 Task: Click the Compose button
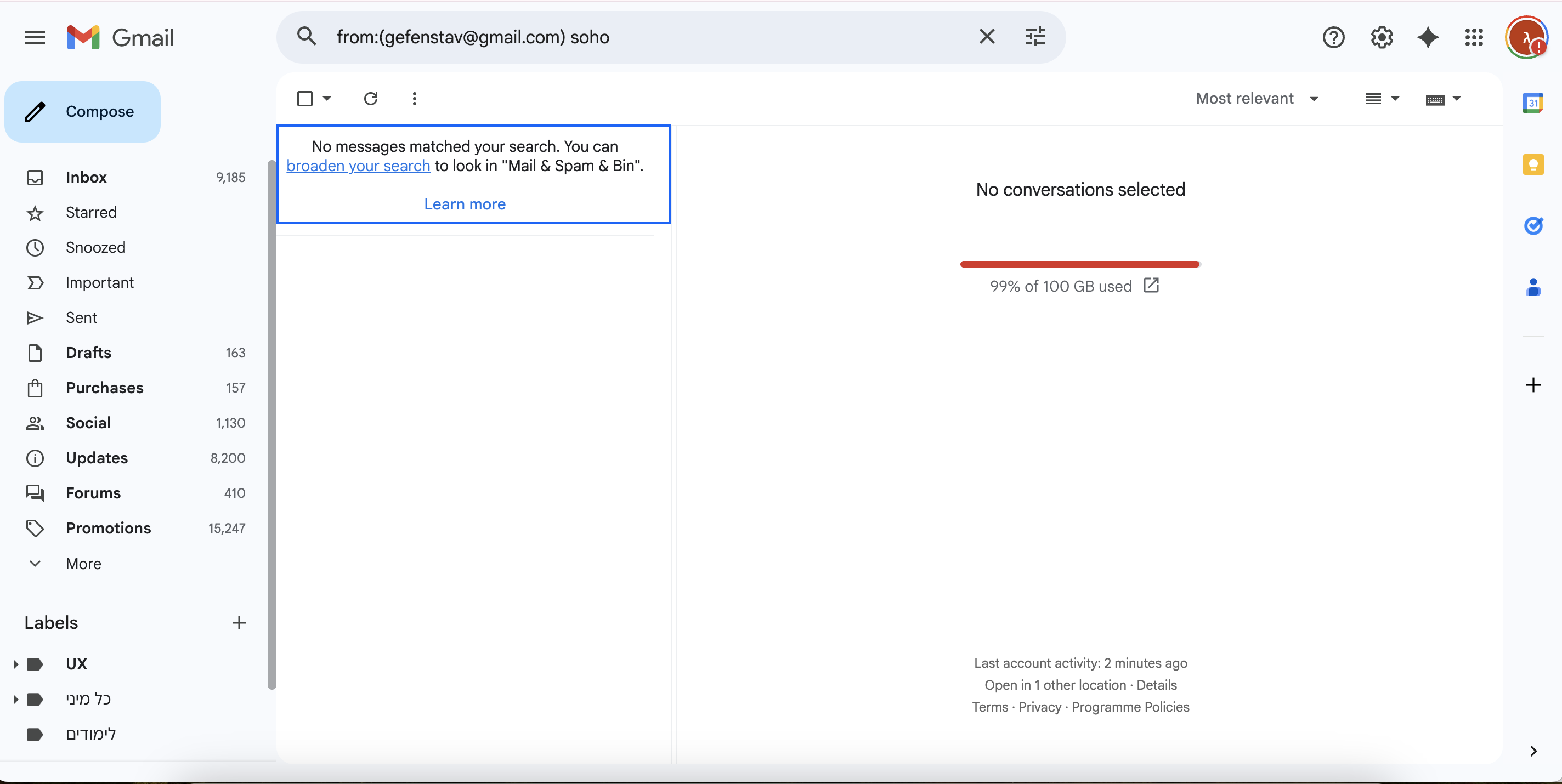(x=82, y=111)
